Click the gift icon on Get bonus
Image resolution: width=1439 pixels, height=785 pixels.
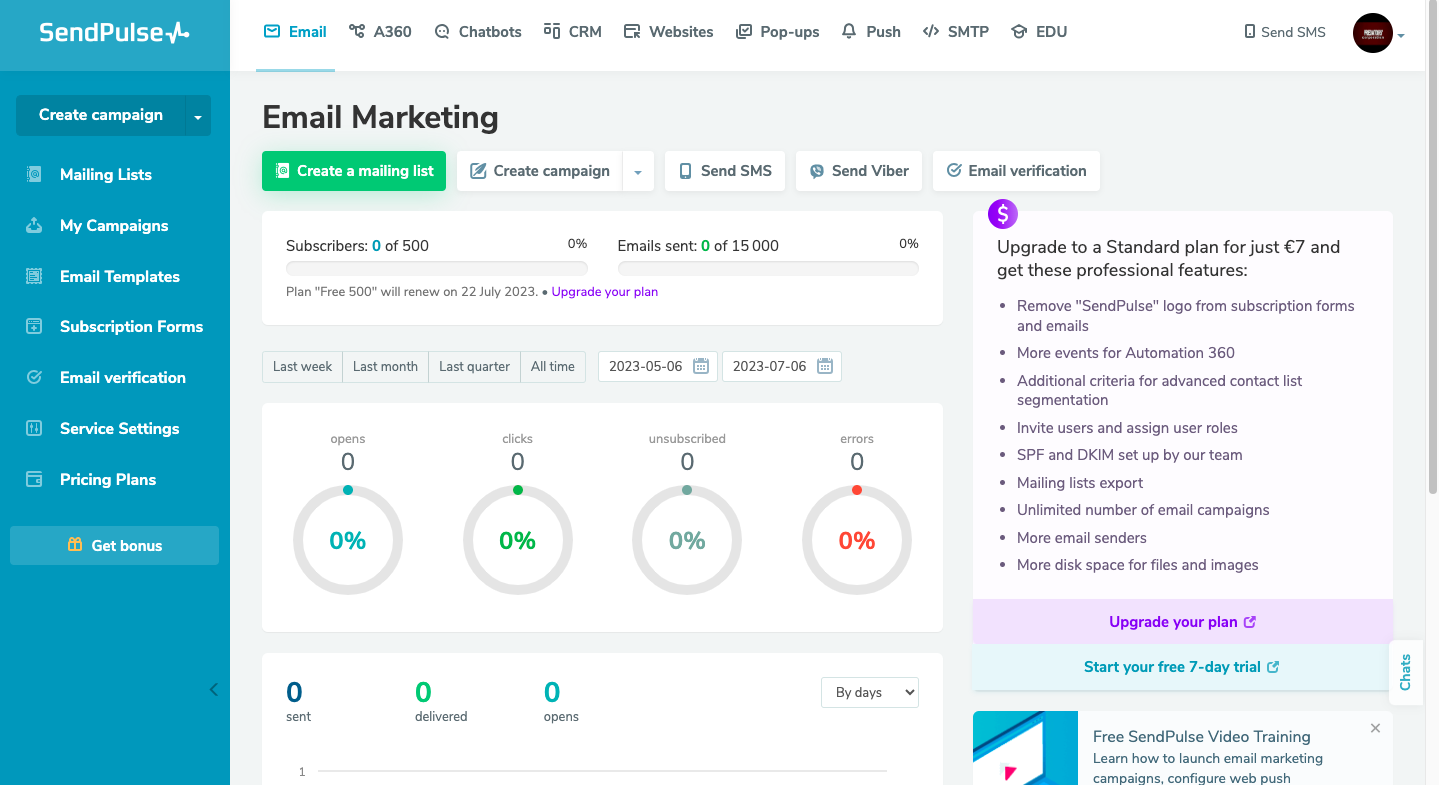tap(75, 545)
